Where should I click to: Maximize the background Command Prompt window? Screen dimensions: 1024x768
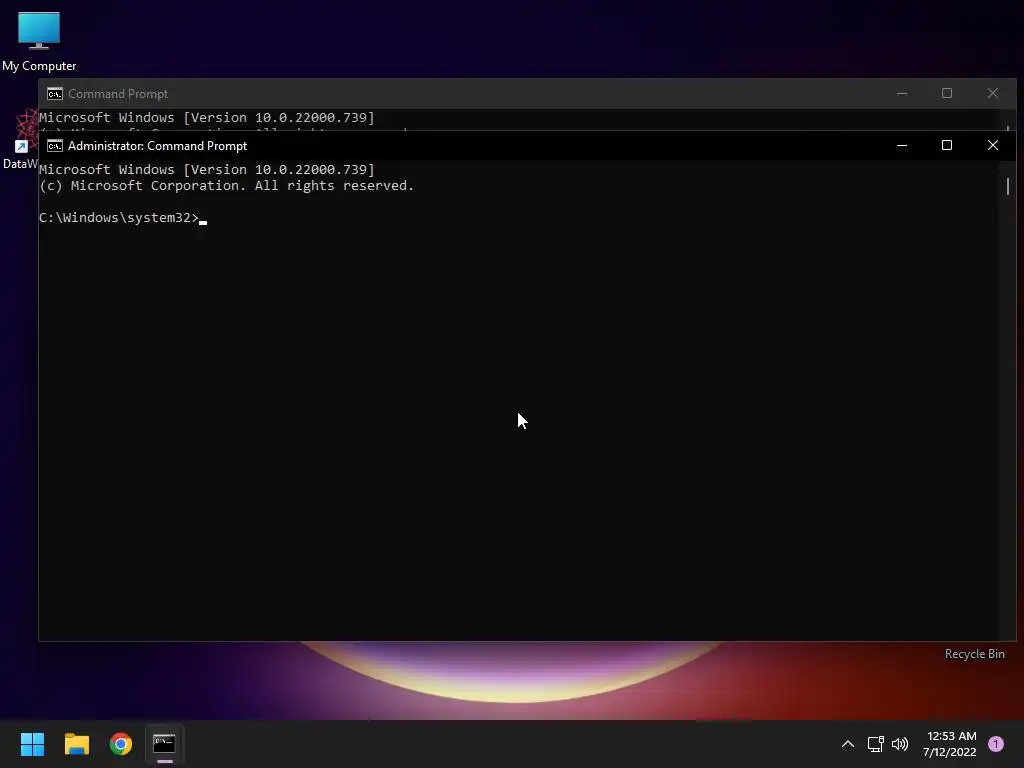pos(947,94)
